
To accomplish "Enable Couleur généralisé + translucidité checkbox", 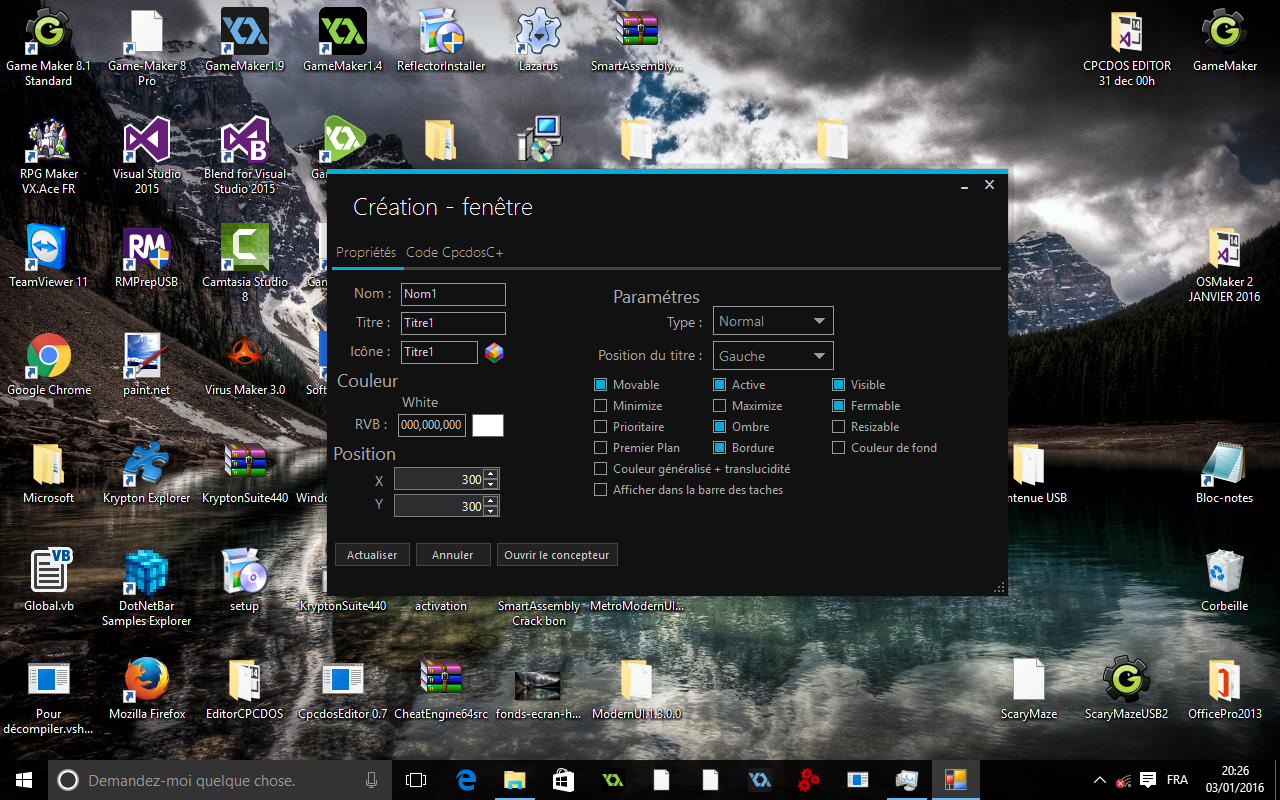I will pyautogui.click(x=601, y=469).
